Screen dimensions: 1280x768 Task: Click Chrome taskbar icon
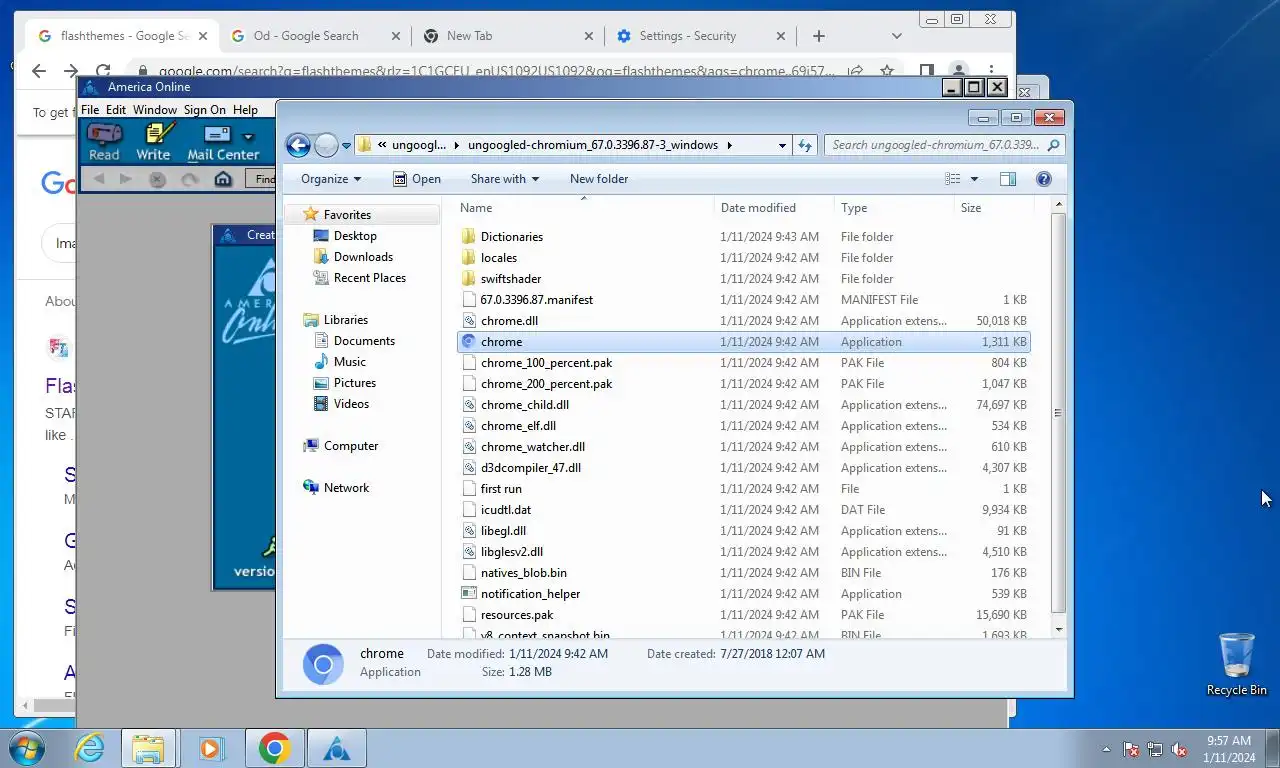(274, 748)
